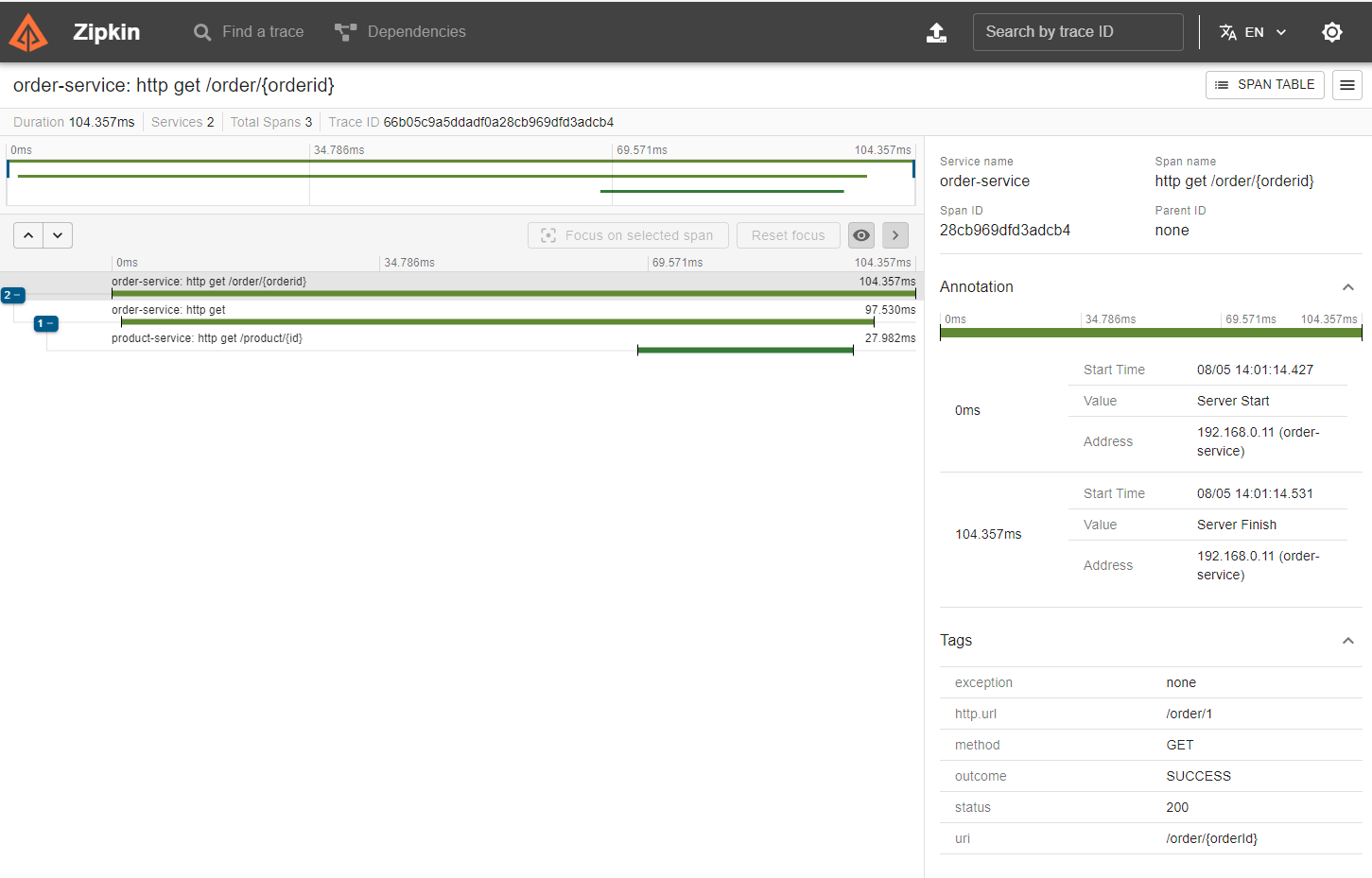Click the 27.982ms span duration
1372x878 pixels.
coord(890,338)
